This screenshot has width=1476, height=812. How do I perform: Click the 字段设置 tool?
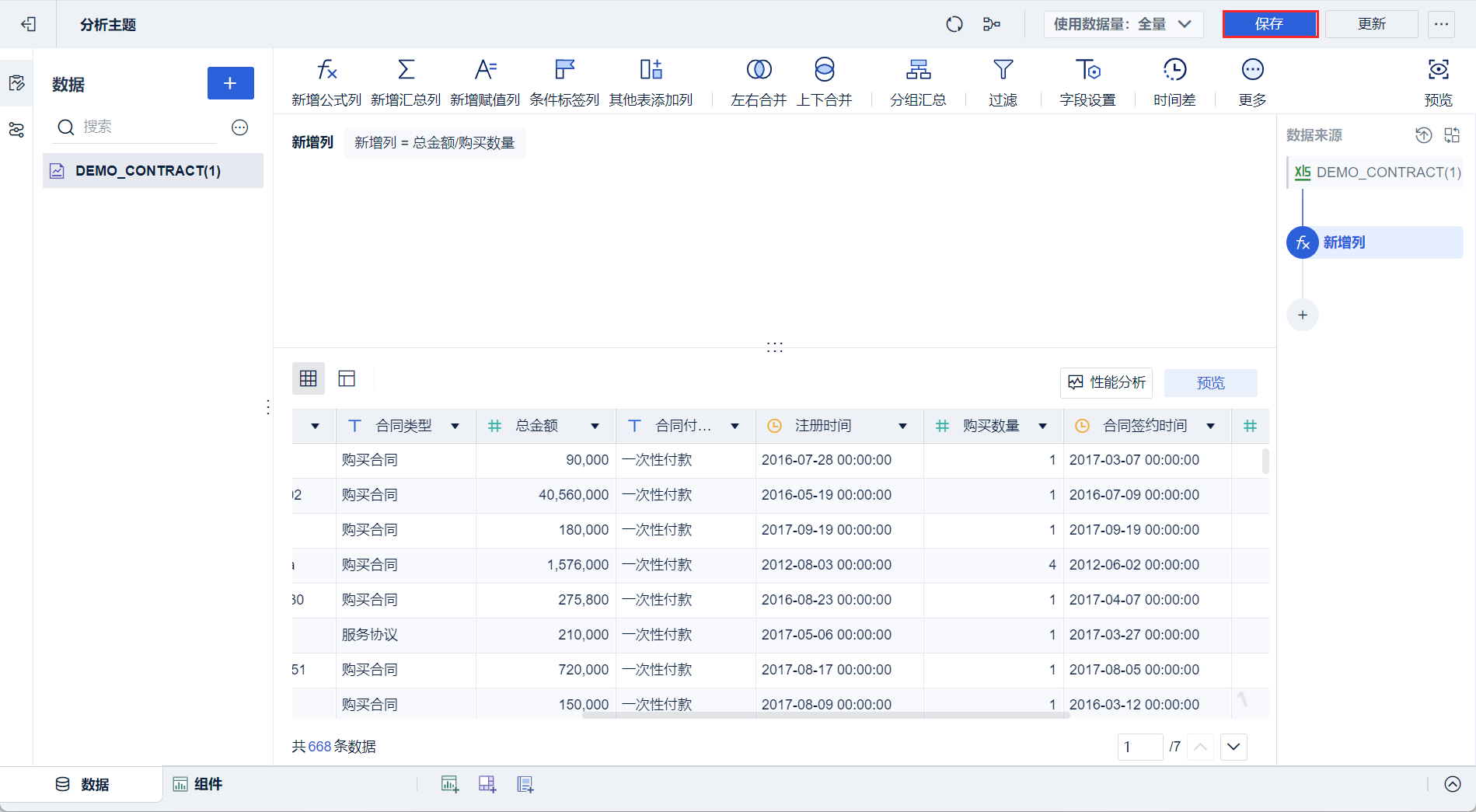[1087, 82]
